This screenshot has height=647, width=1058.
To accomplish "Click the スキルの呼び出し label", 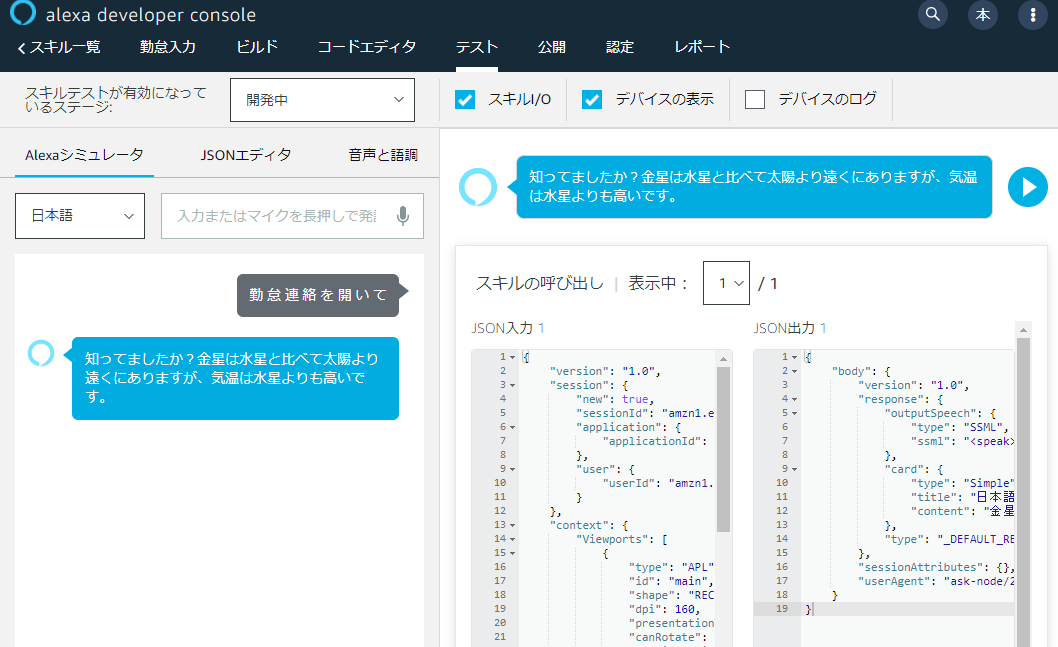I will tap(540, 283).
